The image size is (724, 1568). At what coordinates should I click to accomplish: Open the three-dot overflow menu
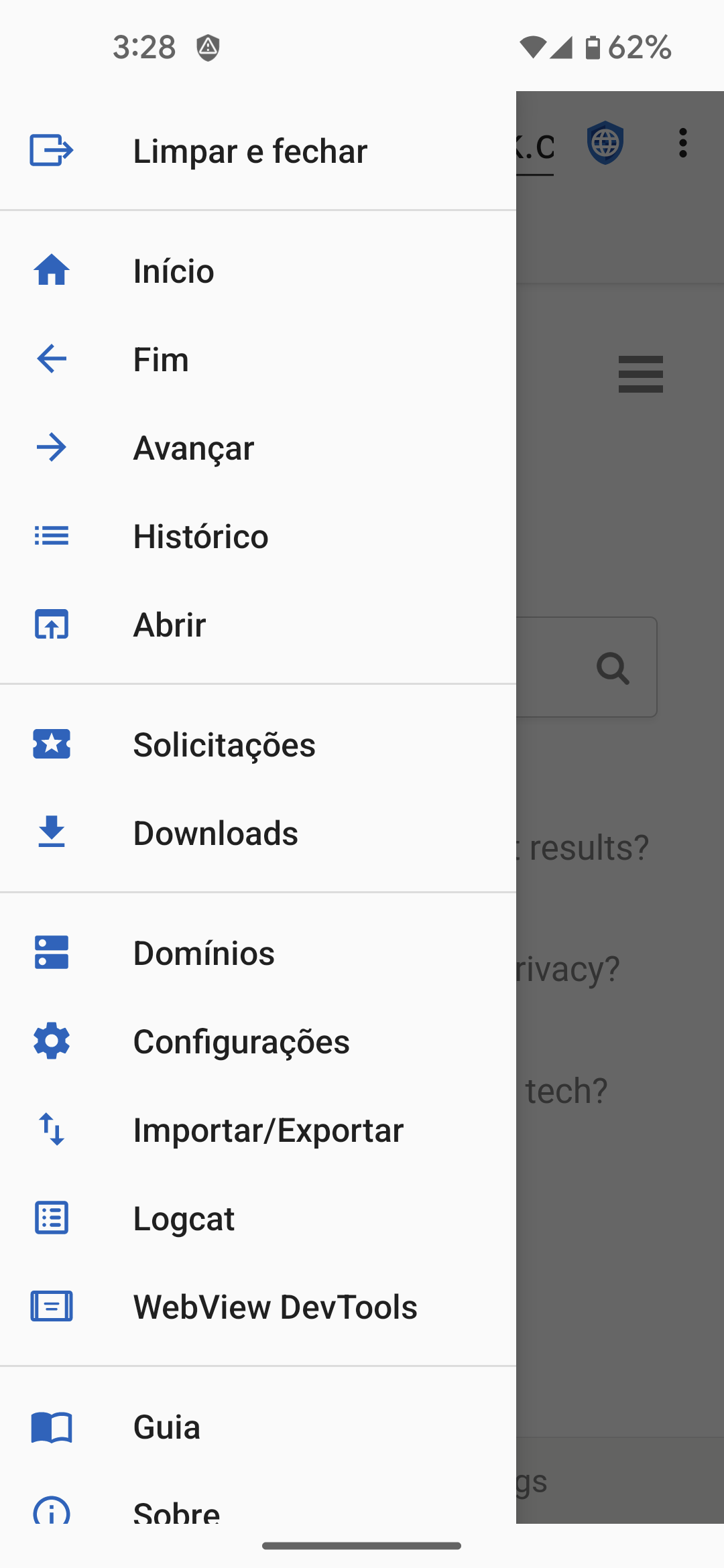pyautogui.click(x=682, y=143)
